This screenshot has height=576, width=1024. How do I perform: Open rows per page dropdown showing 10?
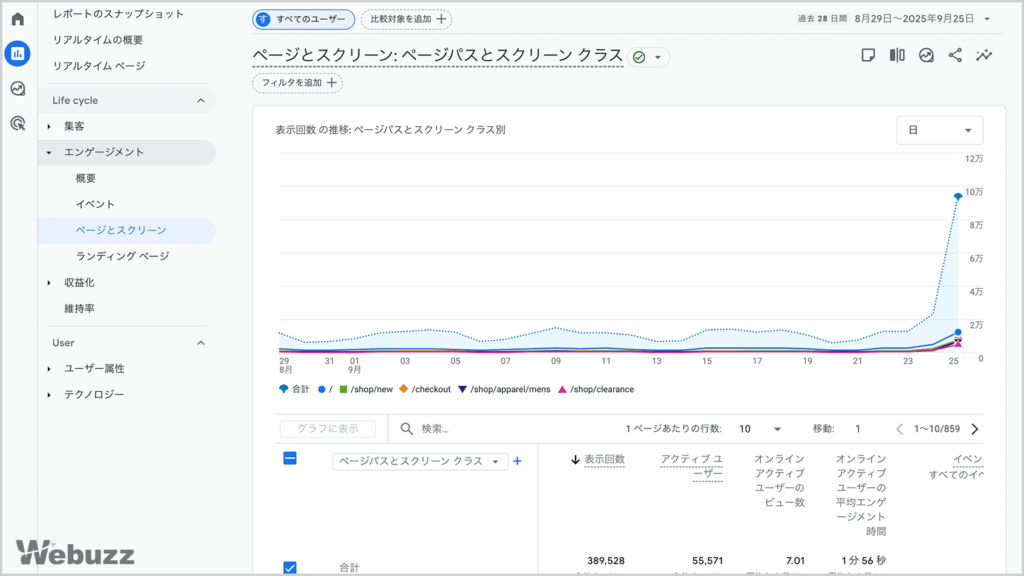click(760, 429)
